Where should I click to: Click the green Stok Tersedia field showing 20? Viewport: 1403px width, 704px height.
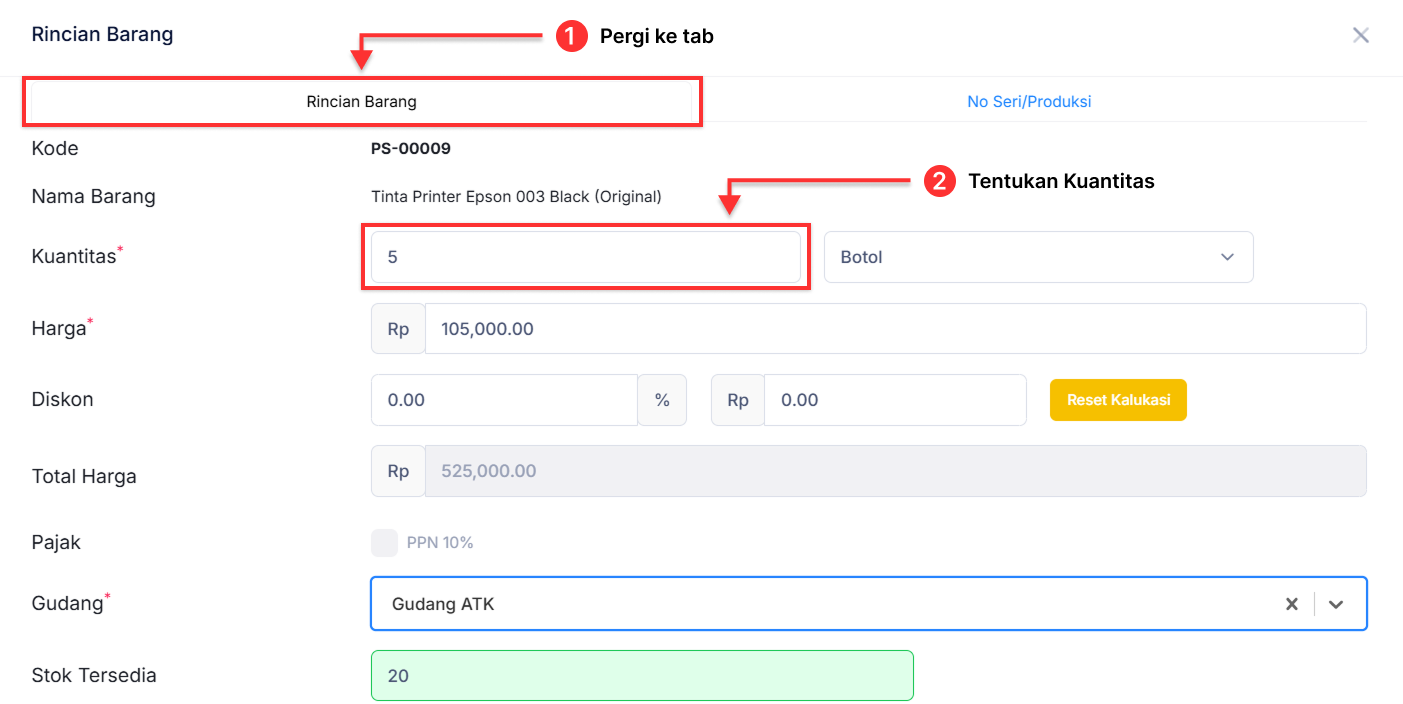pyautogui.click(x=642, y=675)
